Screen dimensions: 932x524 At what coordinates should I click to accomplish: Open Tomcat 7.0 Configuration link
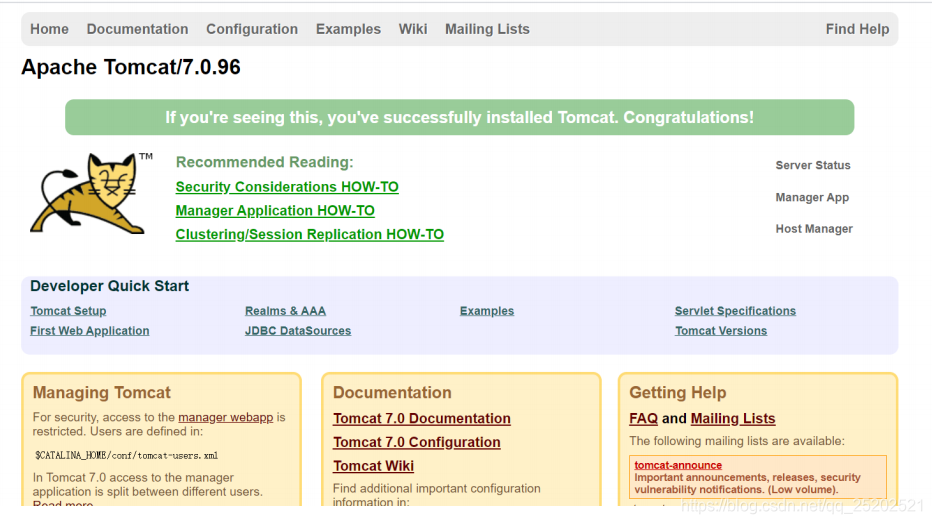point(417,443)
